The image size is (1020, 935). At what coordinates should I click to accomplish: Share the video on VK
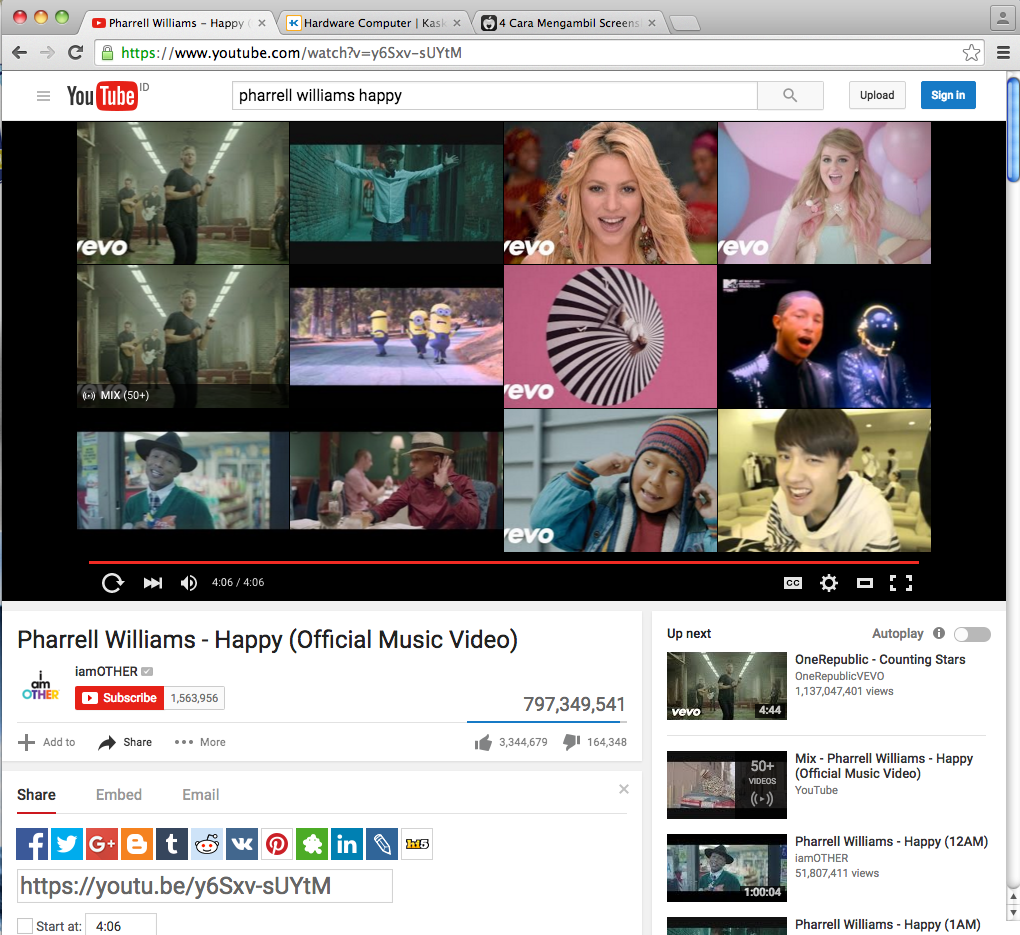pos(242,844)
